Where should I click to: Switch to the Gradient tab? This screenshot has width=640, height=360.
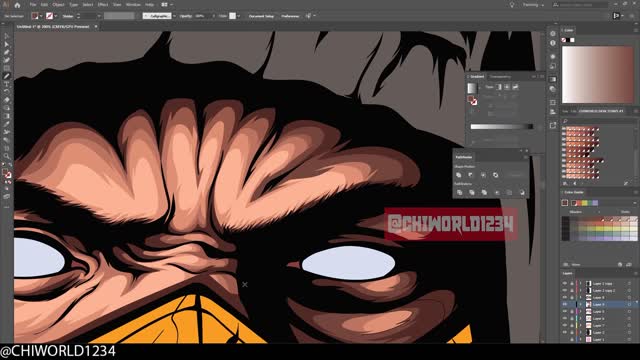pyautogui.click(x=477, y=76)
